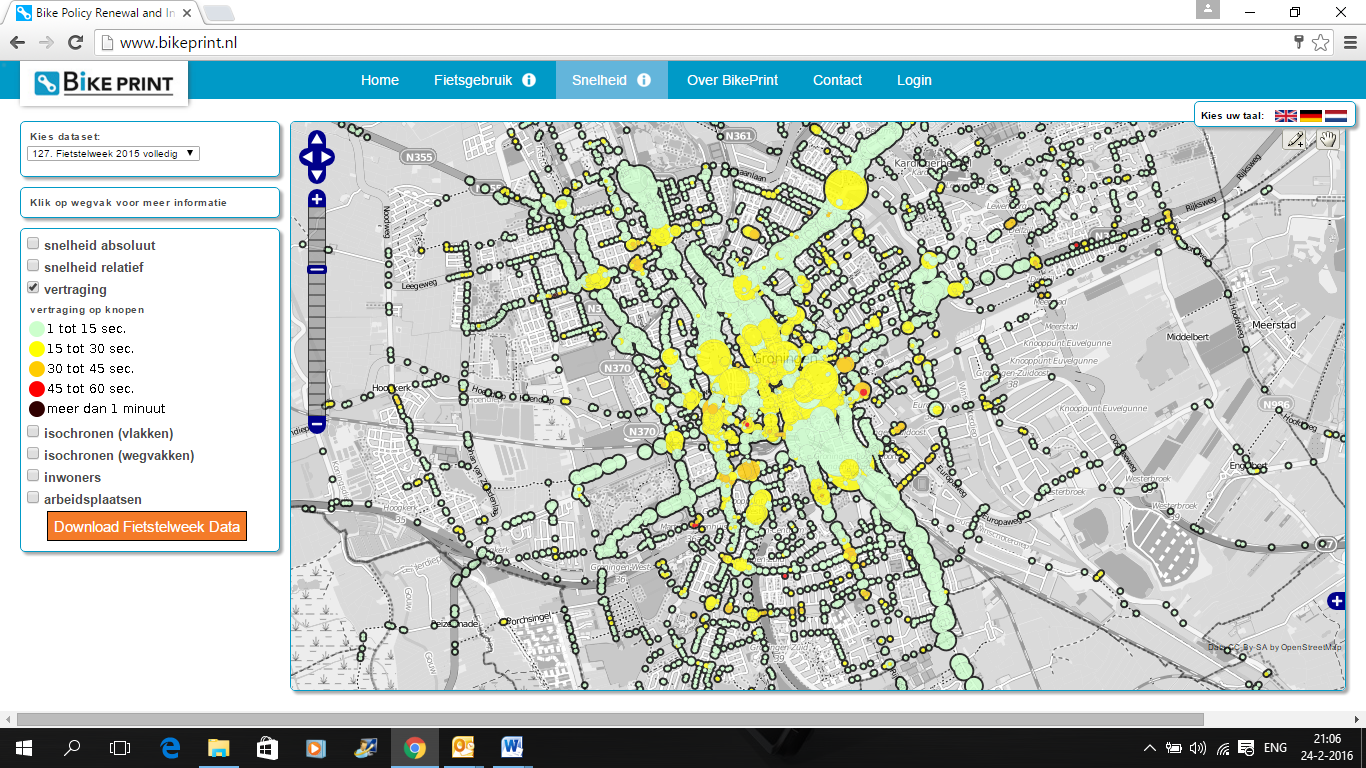1366x768 pixels.
Task: Open the Contact page
Action: [x=837, y=80]
